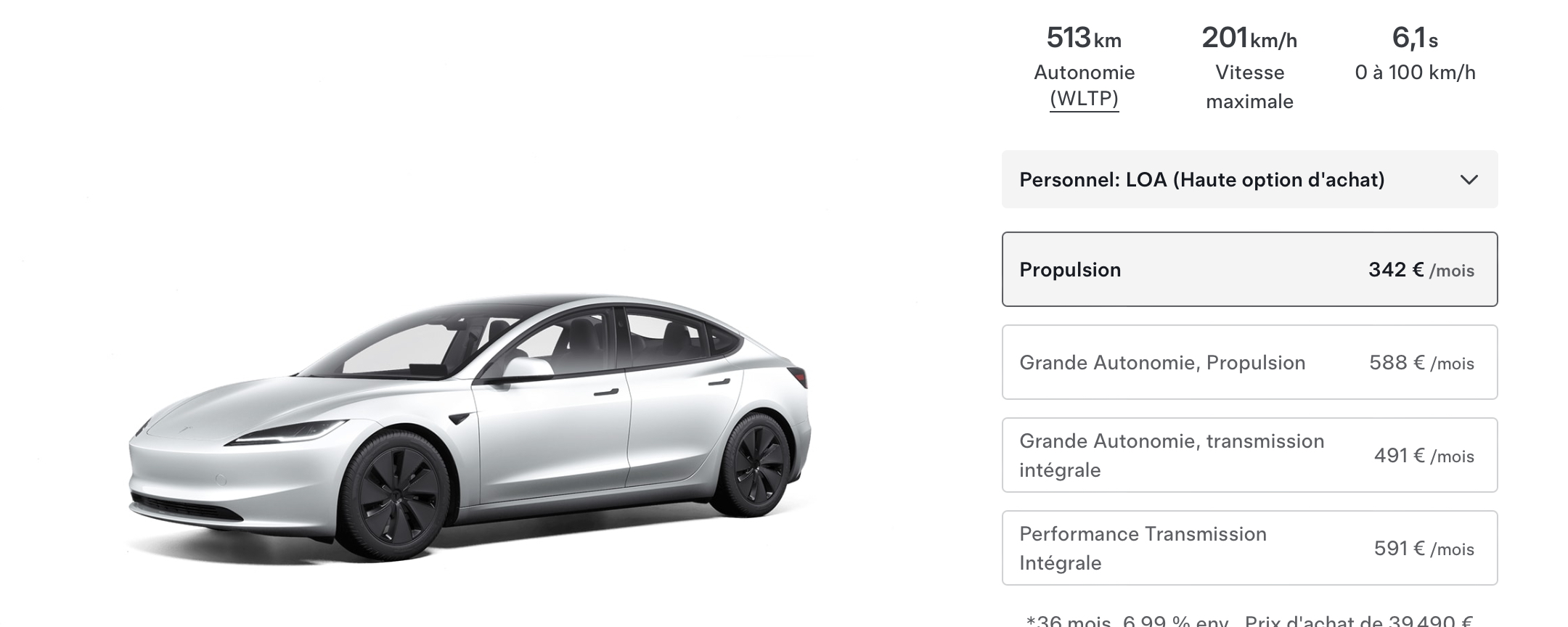
Task: Click the 491 € /mois price
Action: (1424, 456)
